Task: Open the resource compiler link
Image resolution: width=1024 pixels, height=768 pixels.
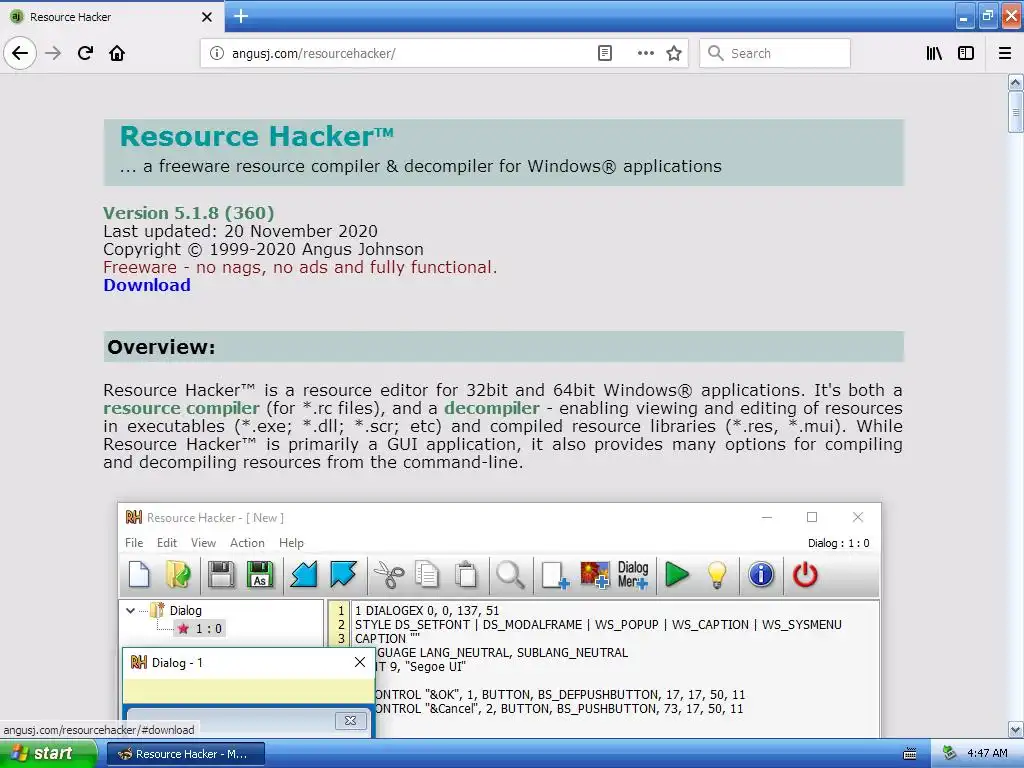Action: [x=181, y=408]
